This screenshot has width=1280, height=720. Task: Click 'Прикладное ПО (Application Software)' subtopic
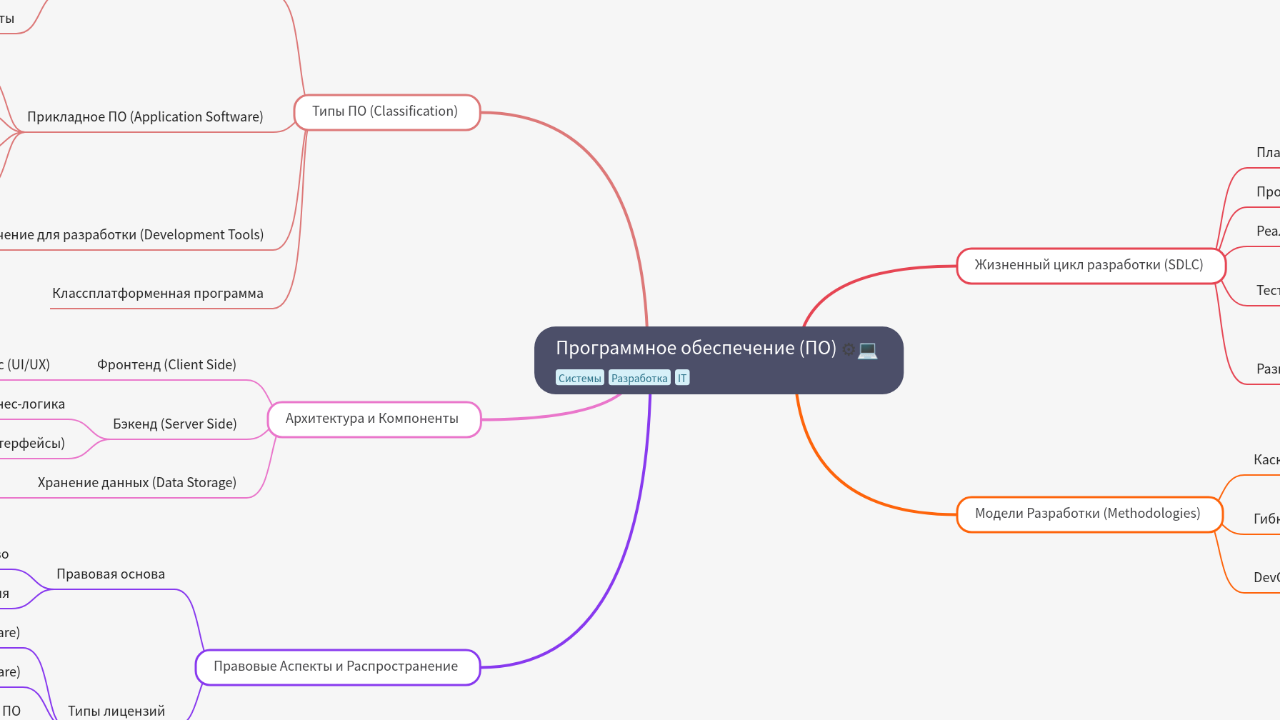pos(145,117)
